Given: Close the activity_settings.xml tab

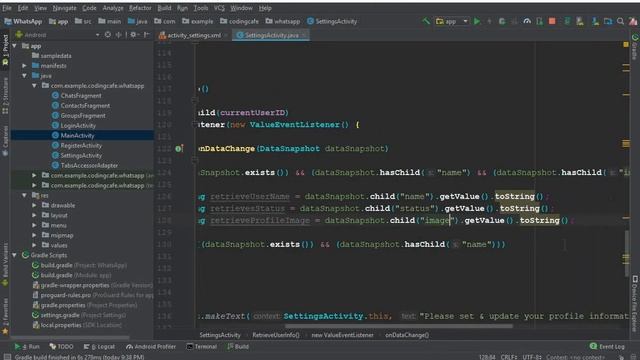Looking at the screenshot, I should [x=226, y=36].
